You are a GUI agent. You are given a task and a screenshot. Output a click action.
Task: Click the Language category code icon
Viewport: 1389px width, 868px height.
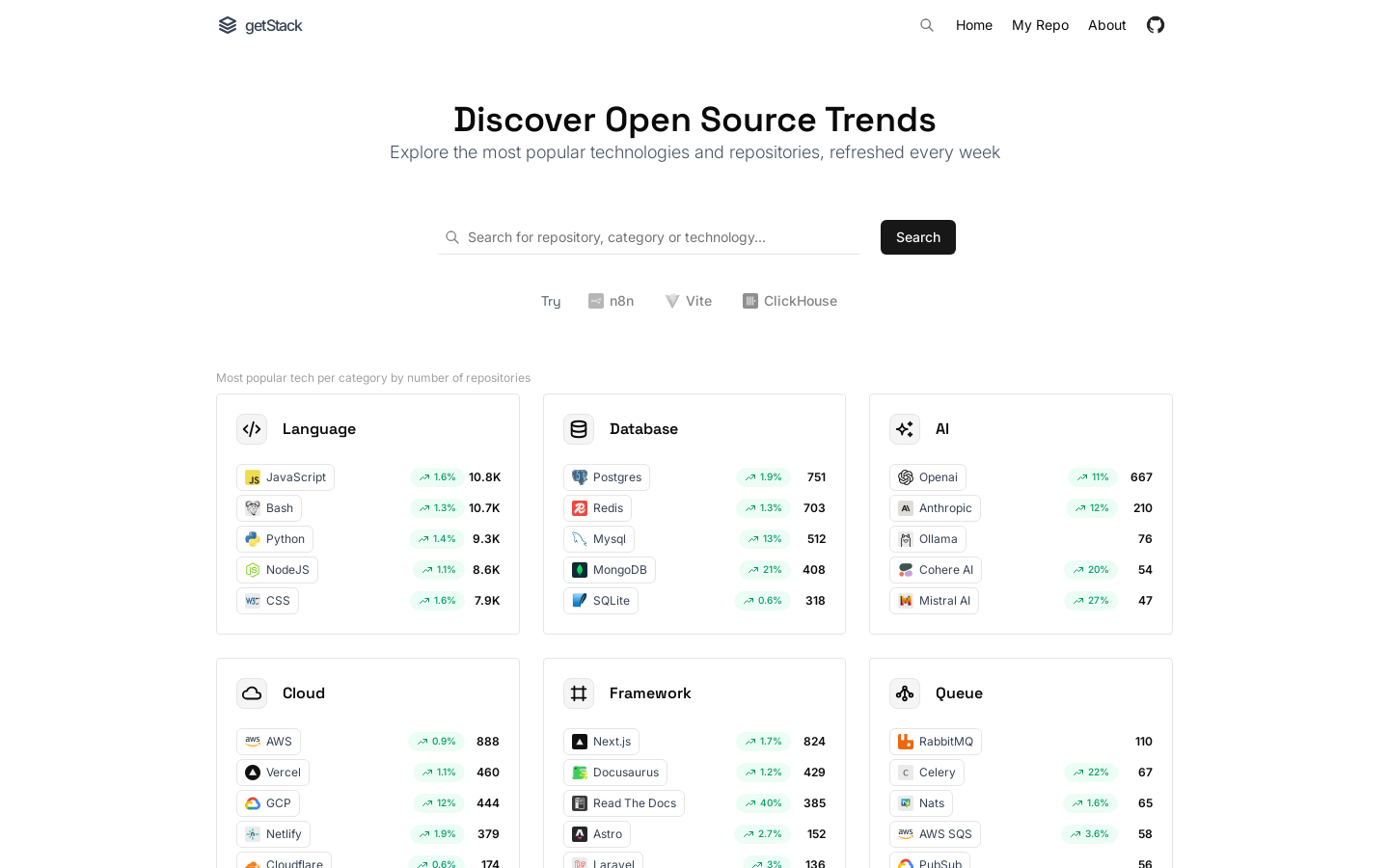(x=252, y=429)
